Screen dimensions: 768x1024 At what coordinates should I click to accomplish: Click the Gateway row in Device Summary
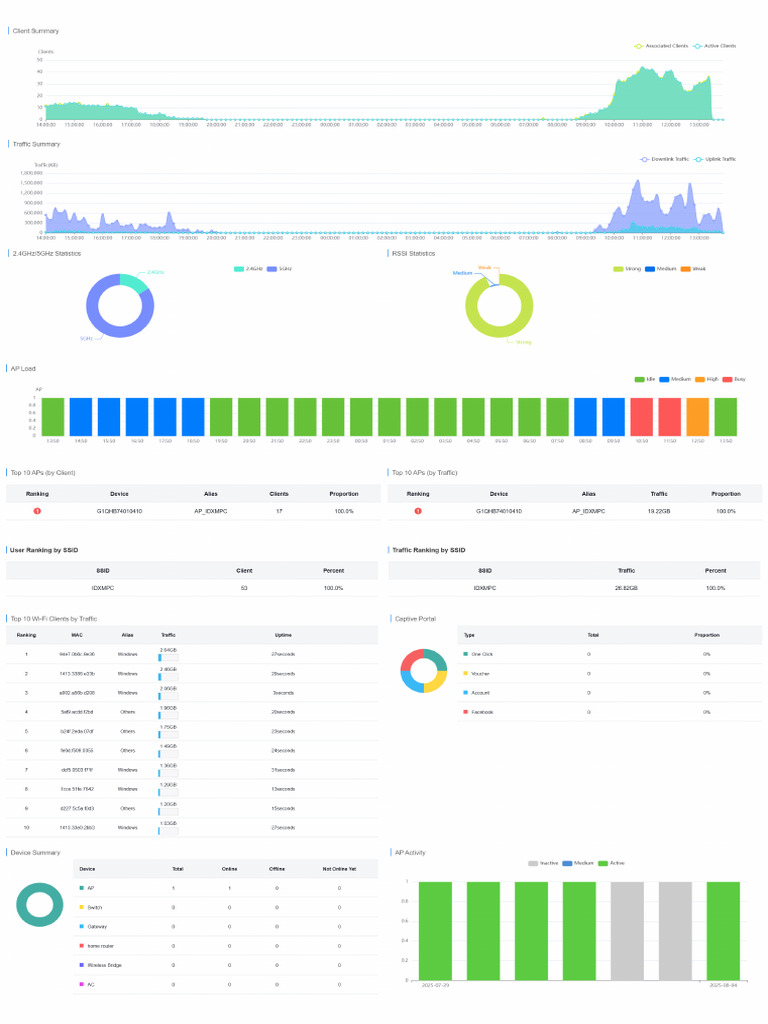[226, 926]
